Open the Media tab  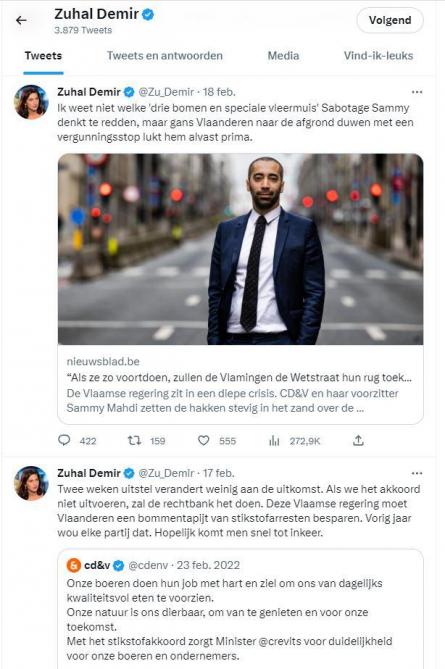[283, 56]
